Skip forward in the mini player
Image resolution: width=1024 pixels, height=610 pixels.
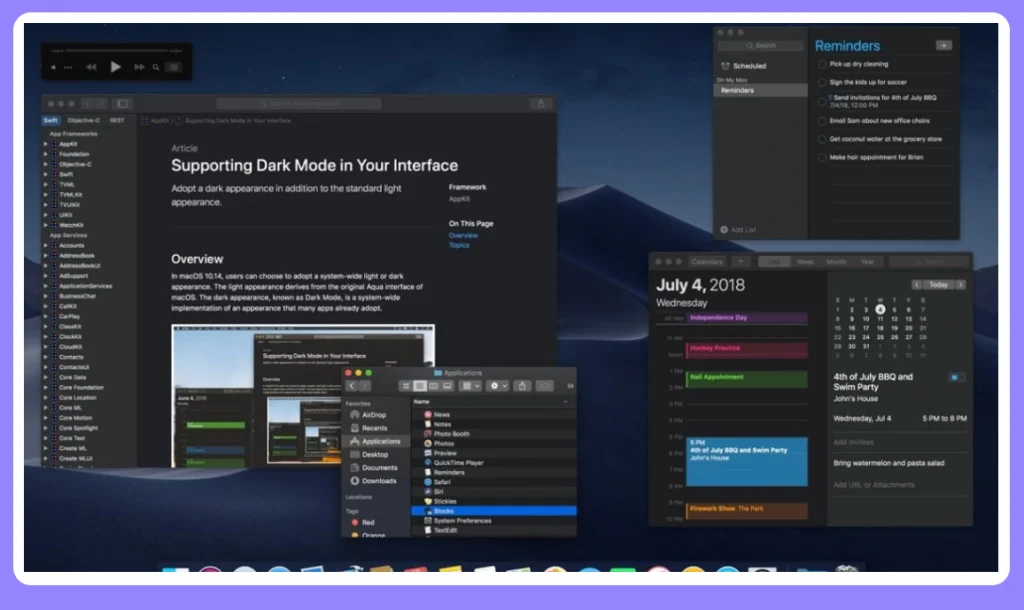coord(139,67)
